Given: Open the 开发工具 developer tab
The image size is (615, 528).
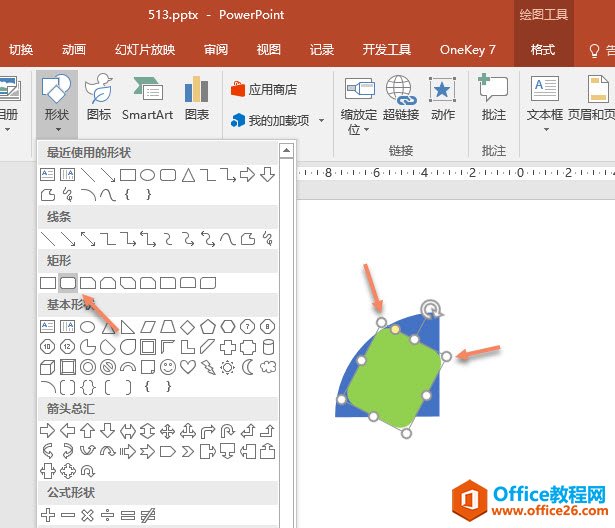Looking at the screenshot, I should point(386,49).
